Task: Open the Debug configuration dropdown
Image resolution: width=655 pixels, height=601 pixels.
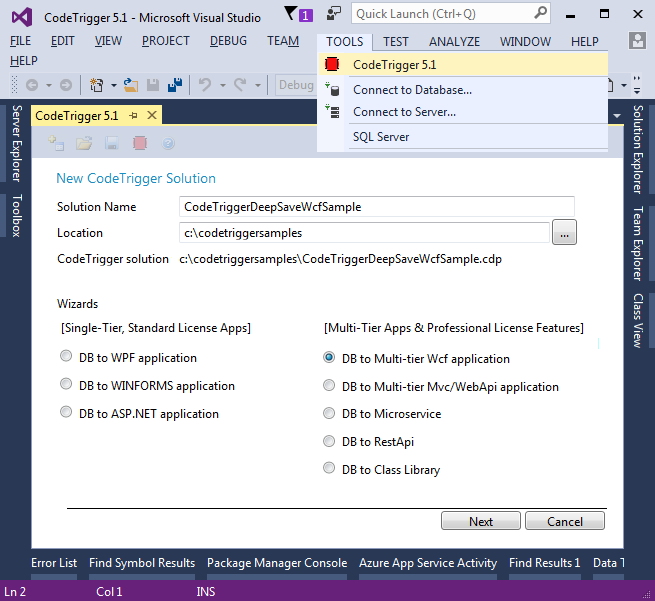Action: (296, 86)
